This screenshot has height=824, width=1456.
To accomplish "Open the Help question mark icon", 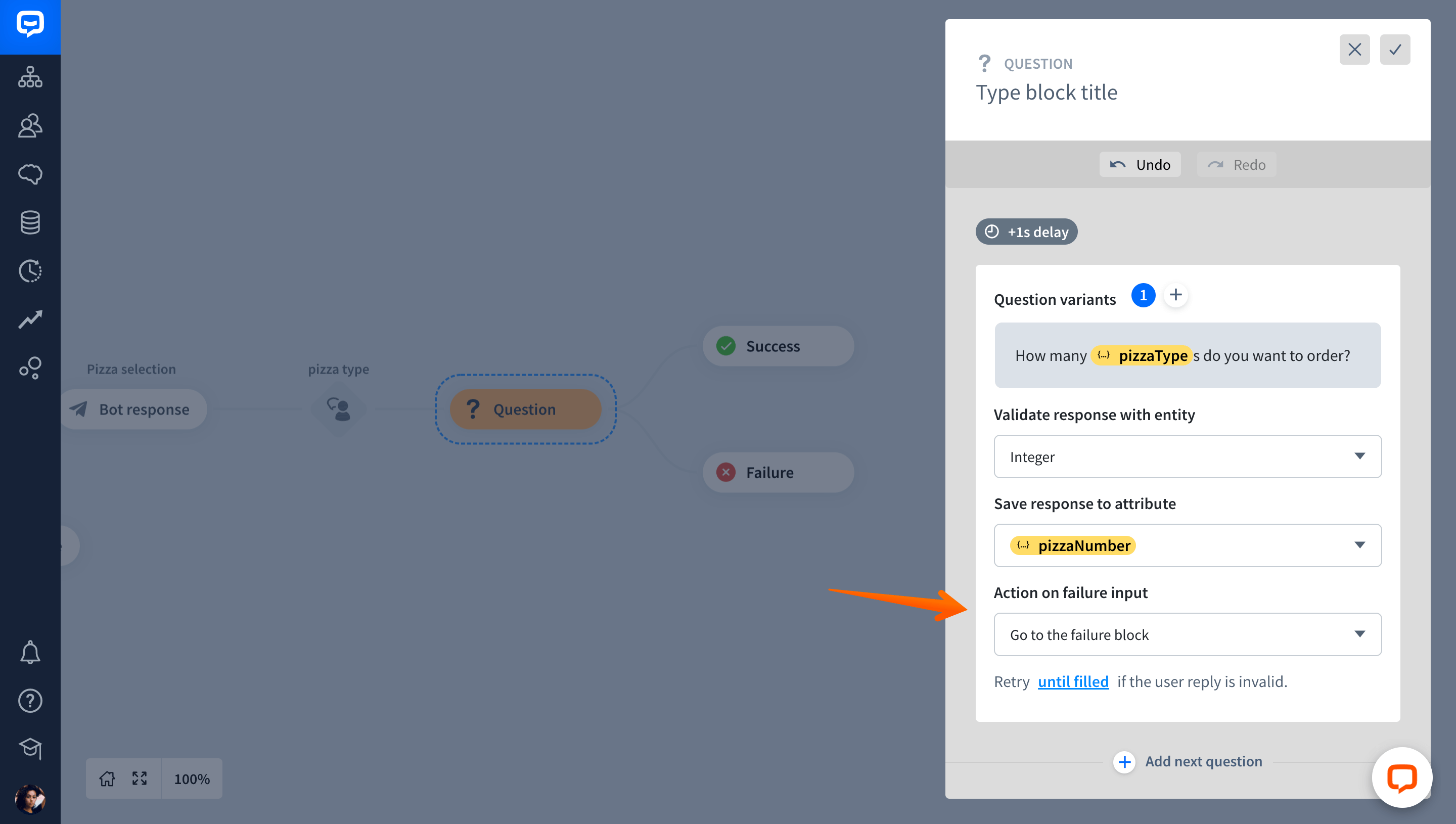I will click(30, 701).
